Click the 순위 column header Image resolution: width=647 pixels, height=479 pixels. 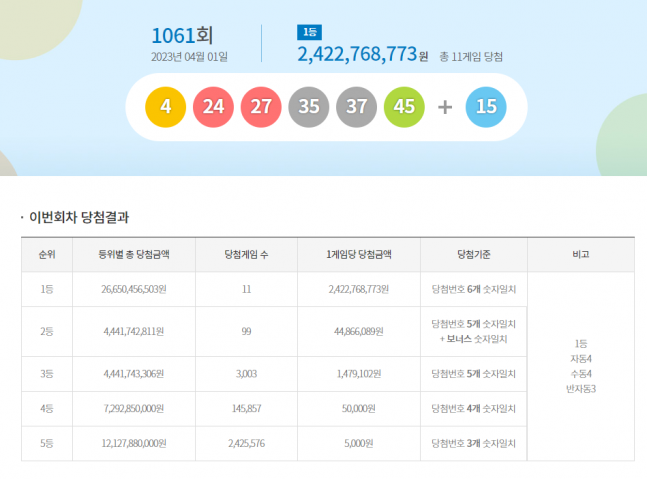click(x=46, y=255)
